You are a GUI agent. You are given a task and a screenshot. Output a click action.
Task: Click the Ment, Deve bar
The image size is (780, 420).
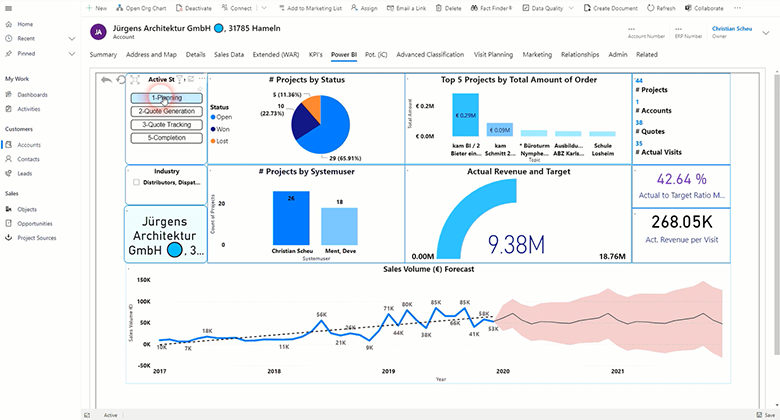[339, 226]
